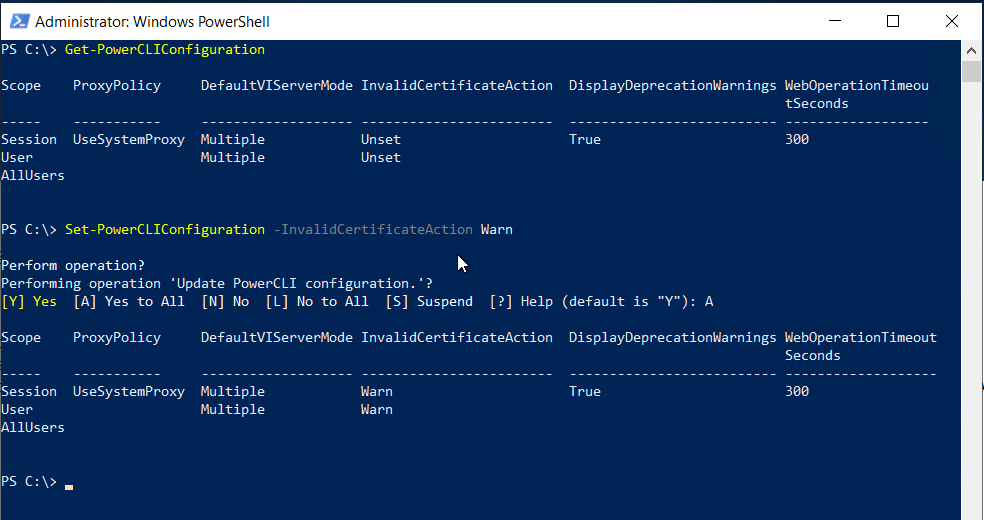The image size is (984, 520).
Task: Click the 'Warn' argument after Set-PowerCLIConfiguration
Action: 497,229
